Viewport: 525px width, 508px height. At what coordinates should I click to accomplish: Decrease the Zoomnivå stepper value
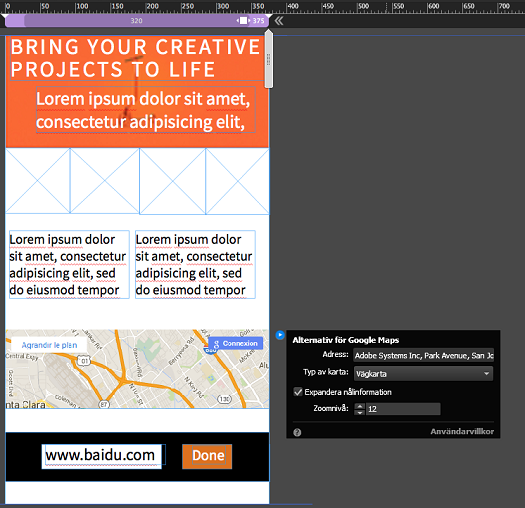tap(360, 412)
